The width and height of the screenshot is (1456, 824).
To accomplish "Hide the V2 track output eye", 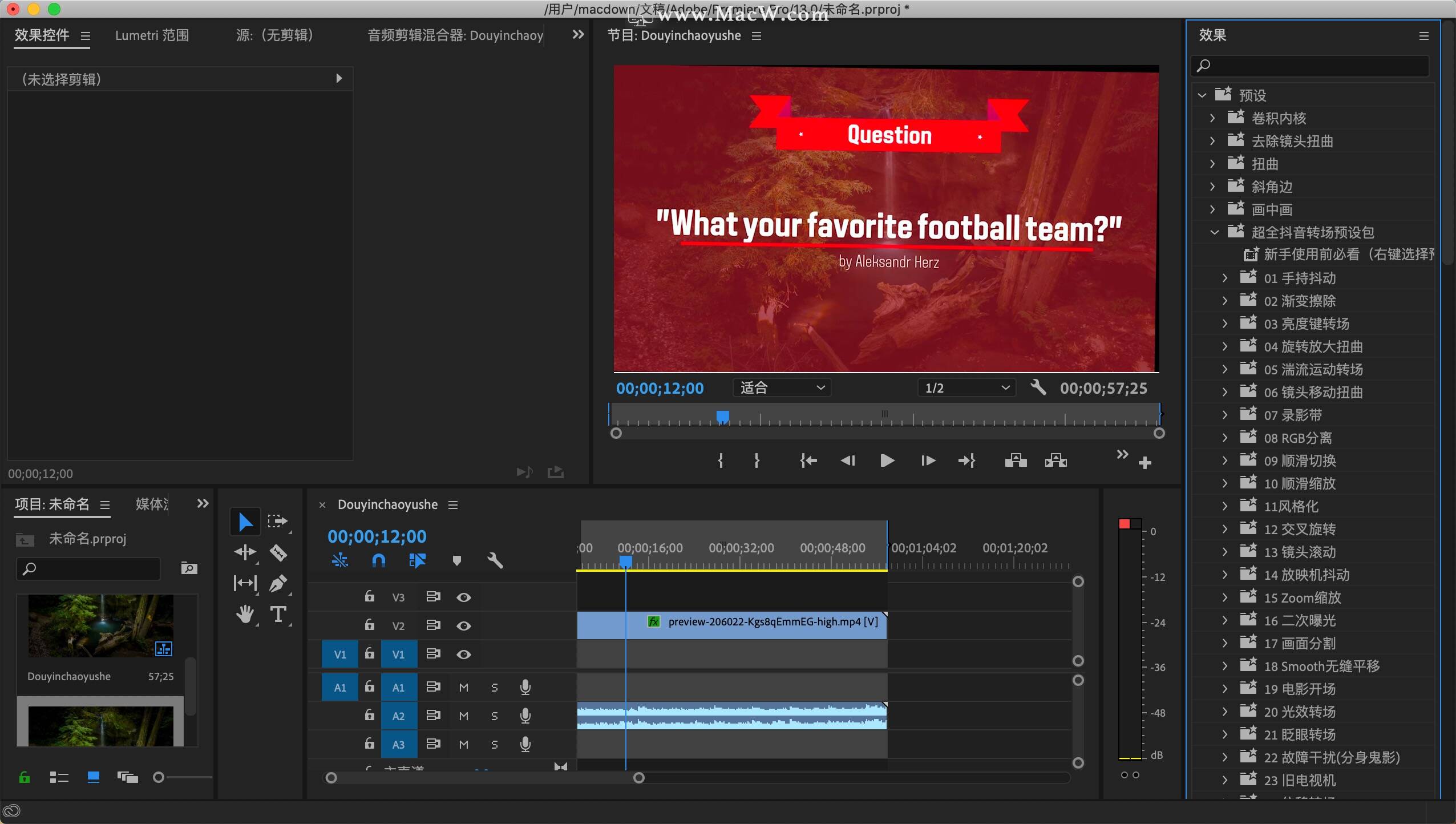I will point(464,626).
